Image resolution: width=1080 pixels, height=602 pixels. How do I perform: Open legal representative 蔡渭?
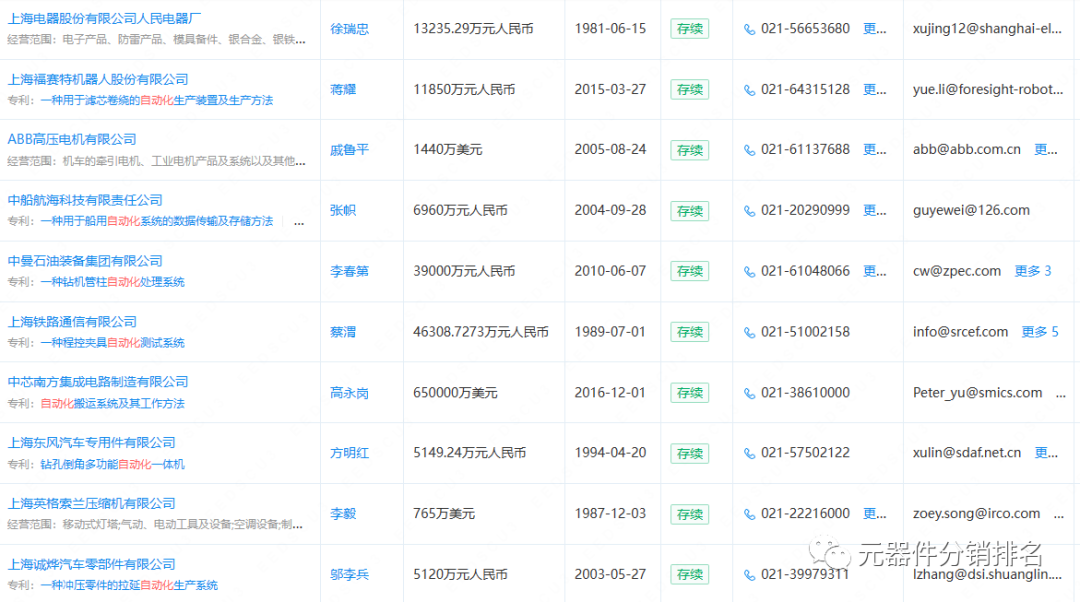coord(343,332)
